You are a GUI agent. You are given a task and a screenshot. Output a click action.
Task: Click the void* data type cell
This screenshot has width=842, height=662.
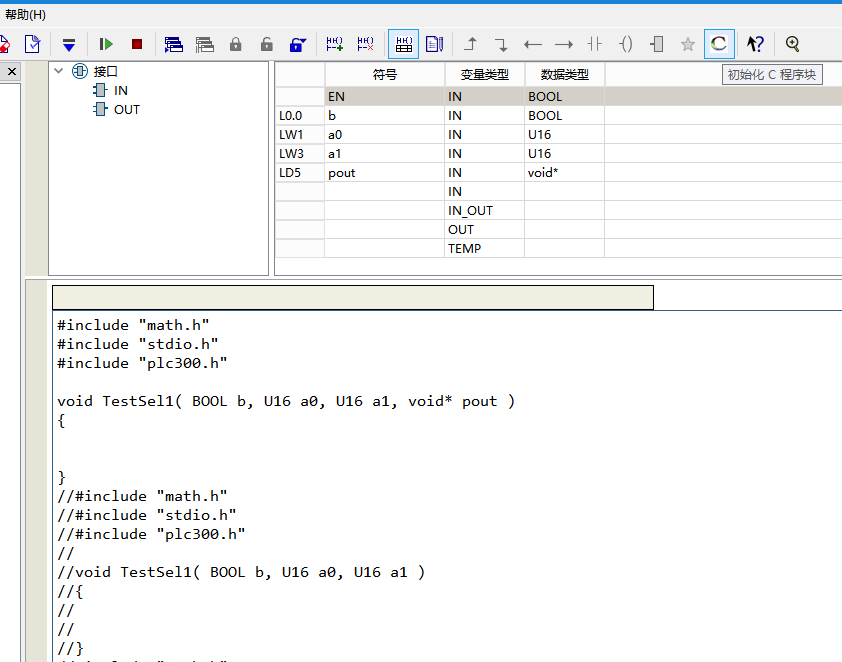[x=564, y=173]
